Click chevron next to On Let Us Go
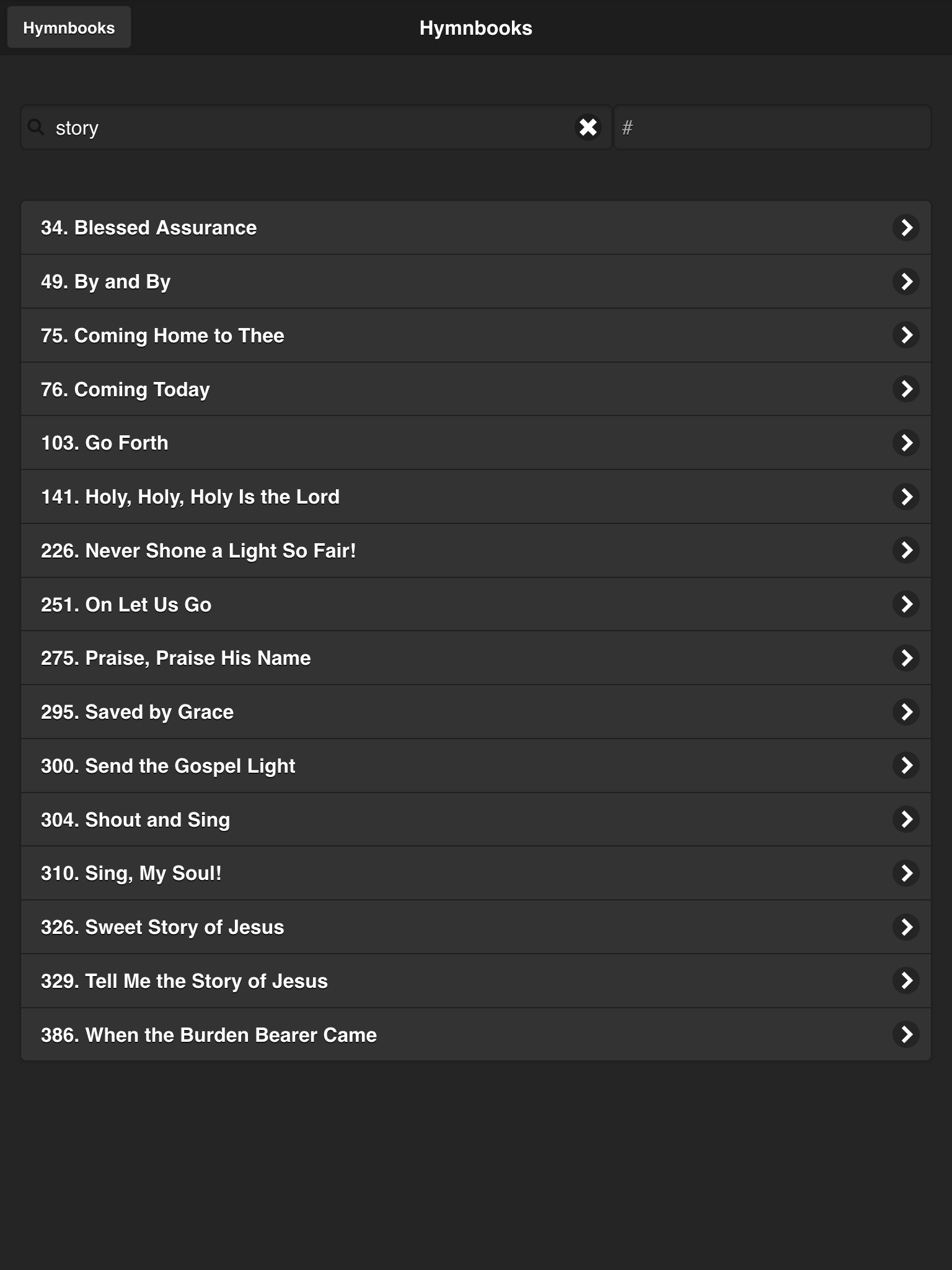 [906, 604]
